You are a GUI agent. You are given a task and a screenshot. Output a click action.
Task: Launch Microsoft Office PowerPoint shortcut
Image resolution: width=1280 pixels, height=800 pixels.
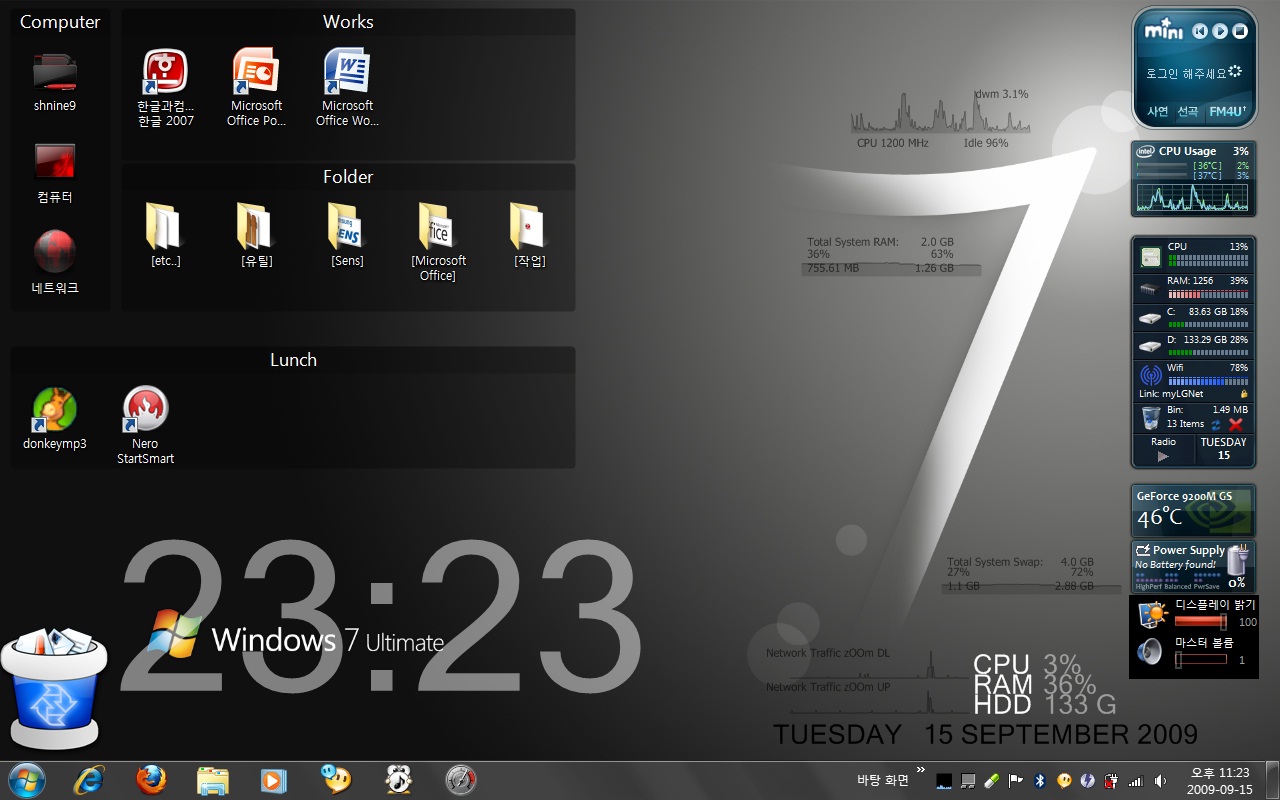pos(256,71)
